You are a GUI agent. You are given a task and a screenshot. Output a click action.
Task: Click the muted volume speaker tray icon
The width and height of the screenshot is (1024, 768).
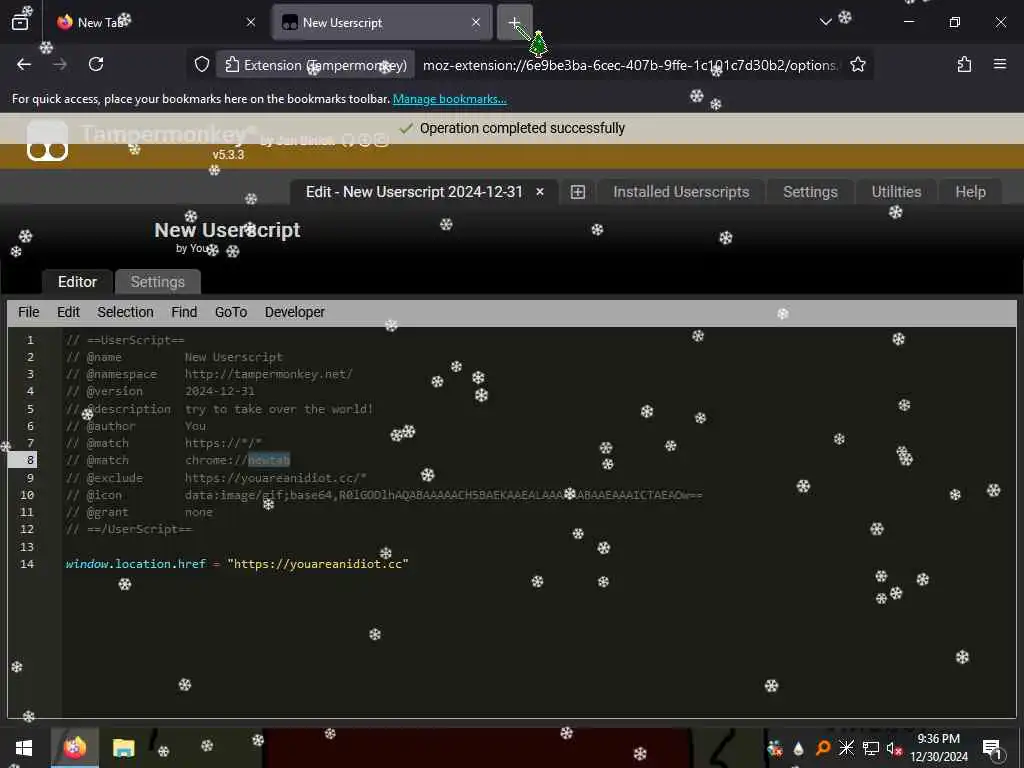click(894, 748)
